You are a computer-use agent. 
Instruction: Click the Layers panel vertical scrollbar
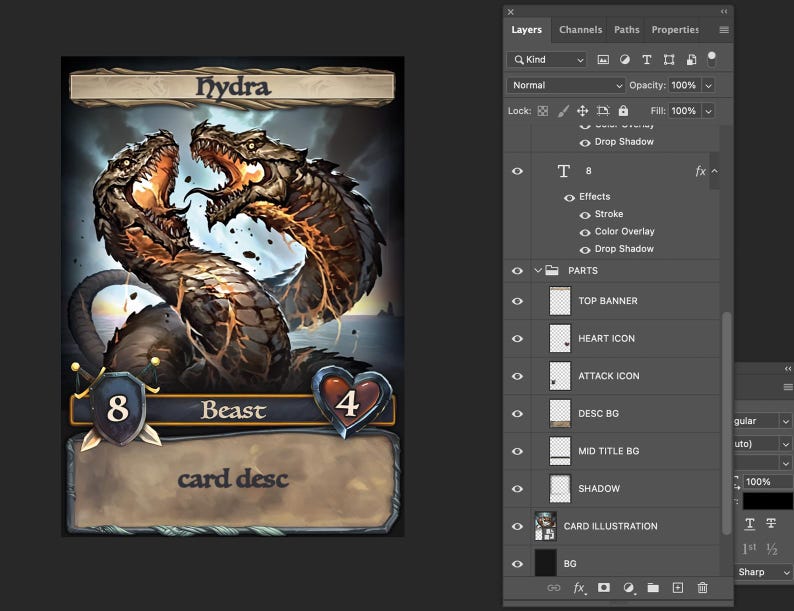click(727, 423)
